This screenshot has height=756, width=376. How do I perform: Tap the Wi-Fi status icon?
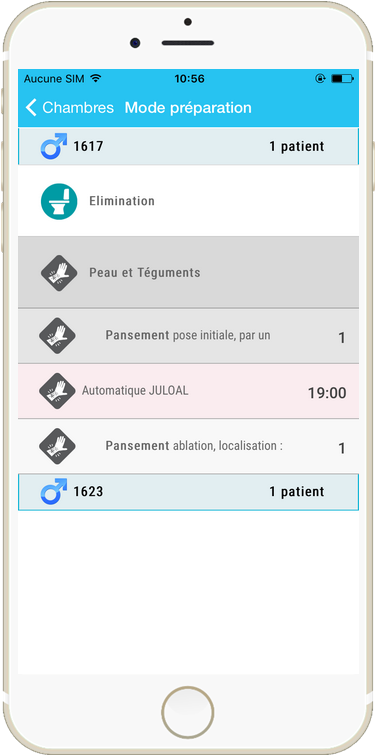[96, 78]
